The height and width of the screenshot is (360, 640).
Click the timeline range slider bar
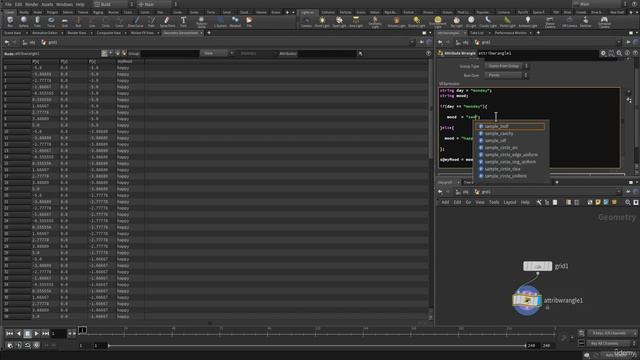(x=317, y=346)
